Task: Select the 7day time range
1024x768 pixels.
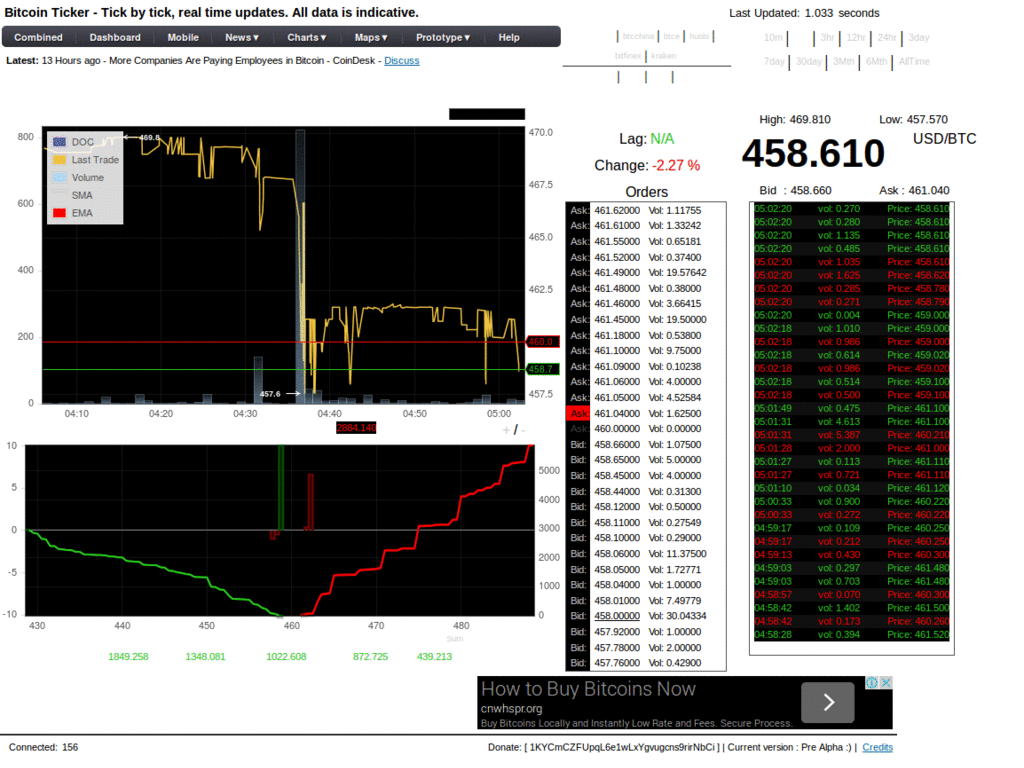Action: 775,61
